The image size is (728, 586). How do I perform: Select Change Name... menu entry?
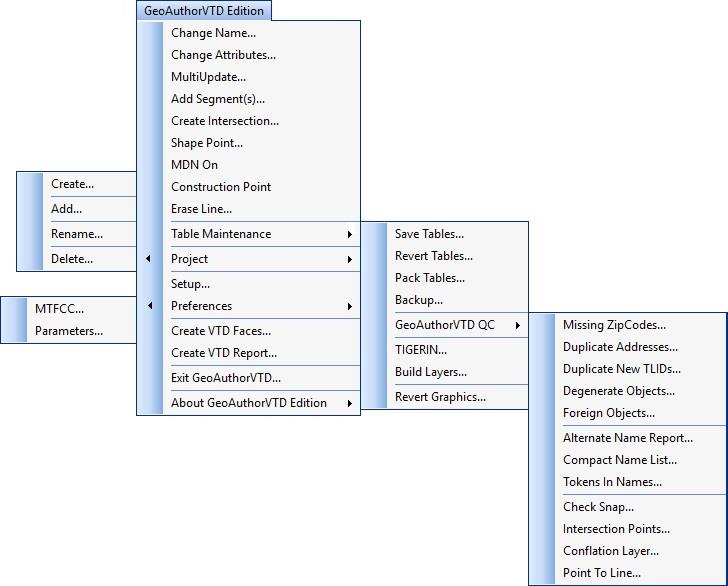[213, 33]
